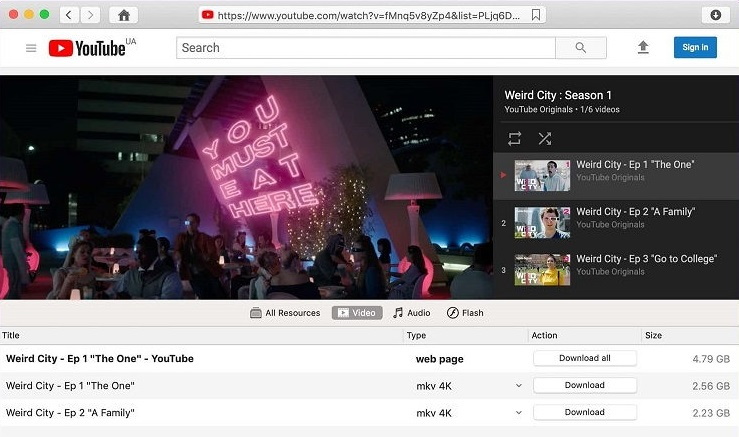Select Weird City Ep 3 thumbnail in playlist
This screenshot has width=739, height=437.
coord(541,269)
